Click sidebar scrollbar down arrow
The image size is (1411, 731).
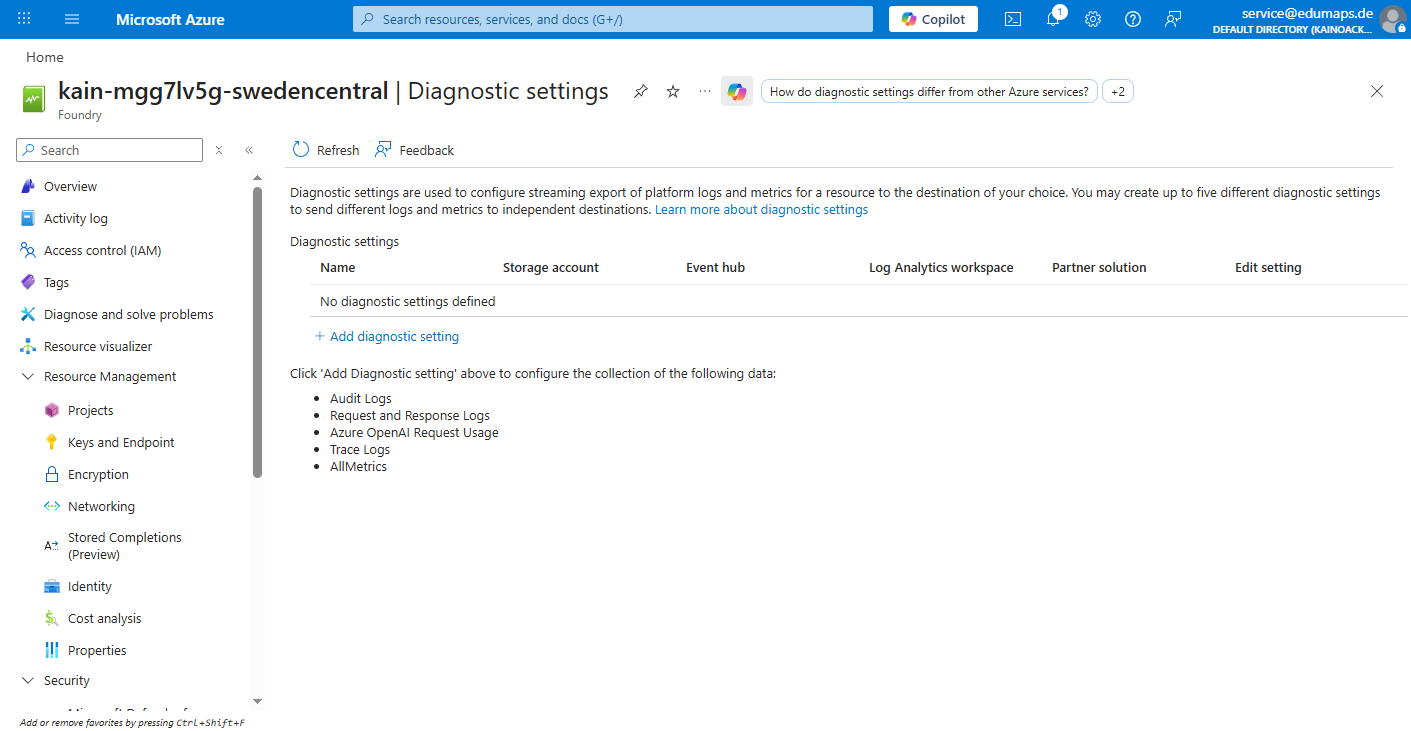click(x=257, y=702)
